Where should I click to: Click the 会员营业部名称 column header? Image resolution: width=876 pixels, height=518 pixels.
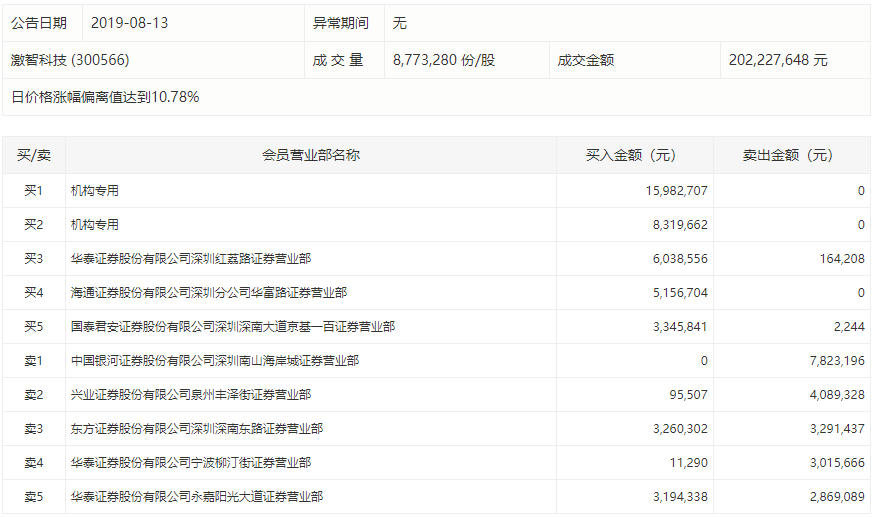click(x=311, y=155)
